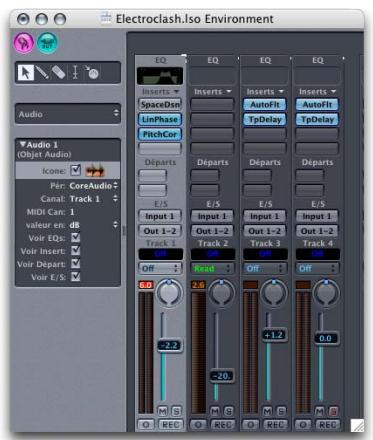
Task: Open the Track 3 Inserts menu
Action: click(x=265, y=92)
